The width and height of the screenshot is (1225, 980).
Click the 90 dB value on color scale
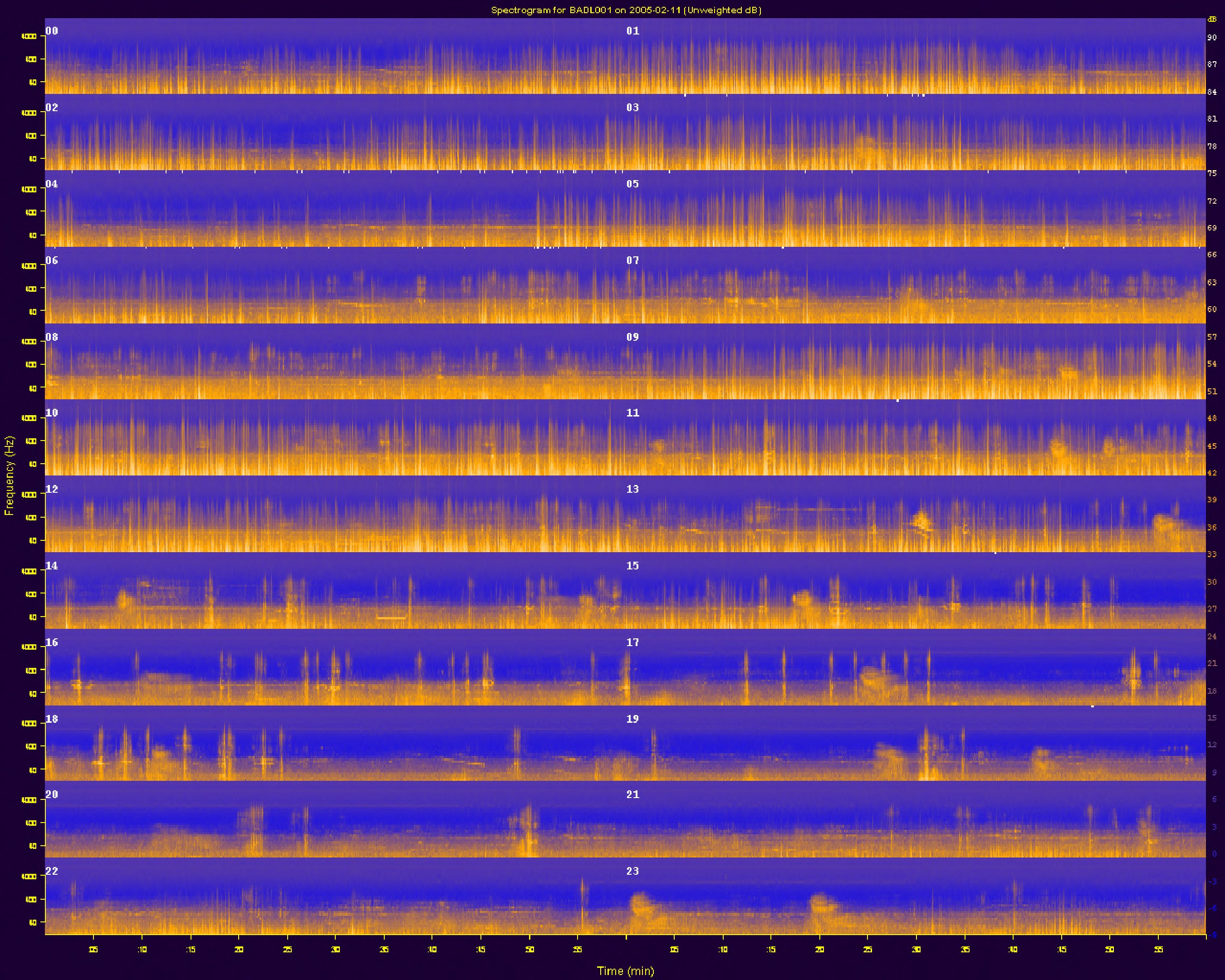coord(1211,38)
